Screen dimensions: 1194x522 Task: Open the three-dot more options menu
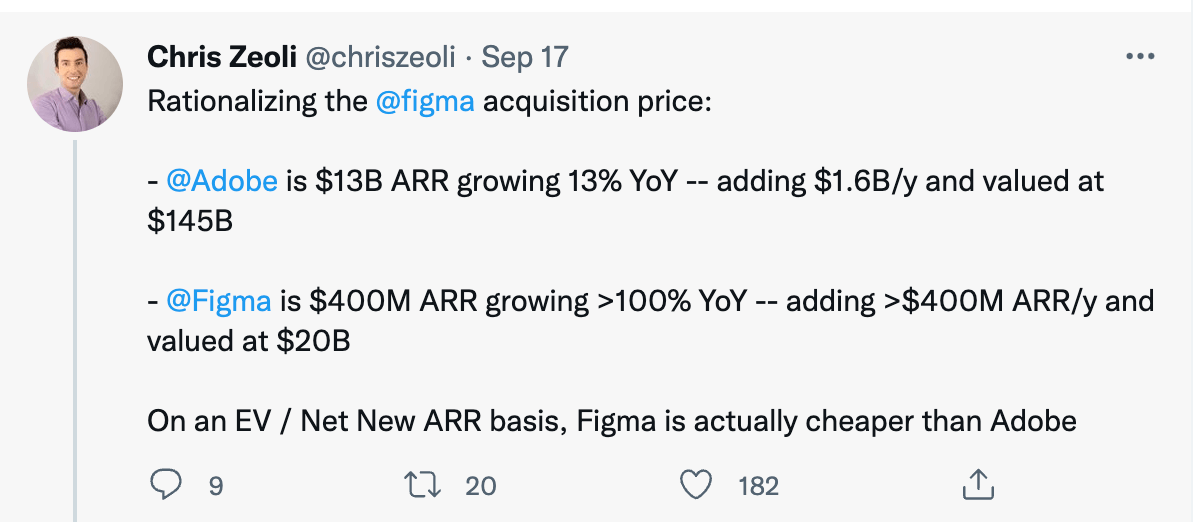click(1140, 57)
